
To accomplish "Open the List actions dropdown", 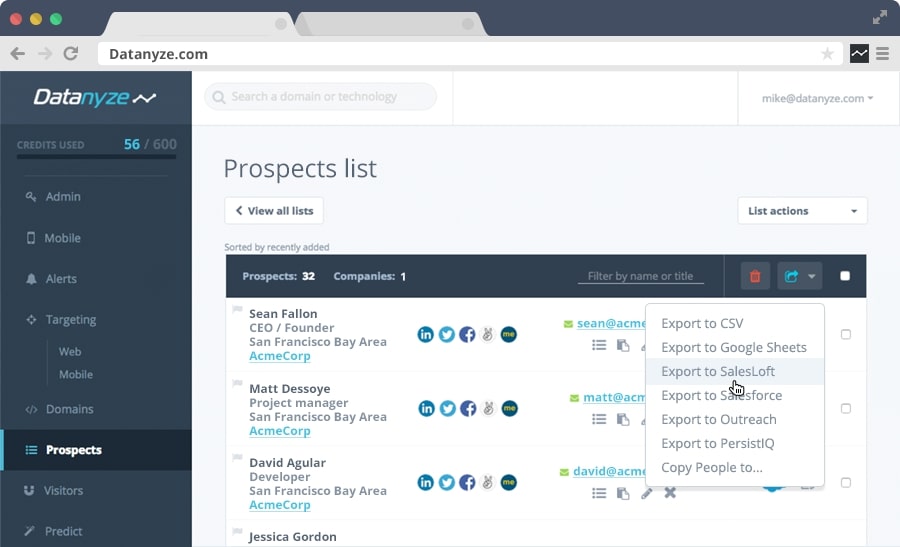I will point(802,211).
